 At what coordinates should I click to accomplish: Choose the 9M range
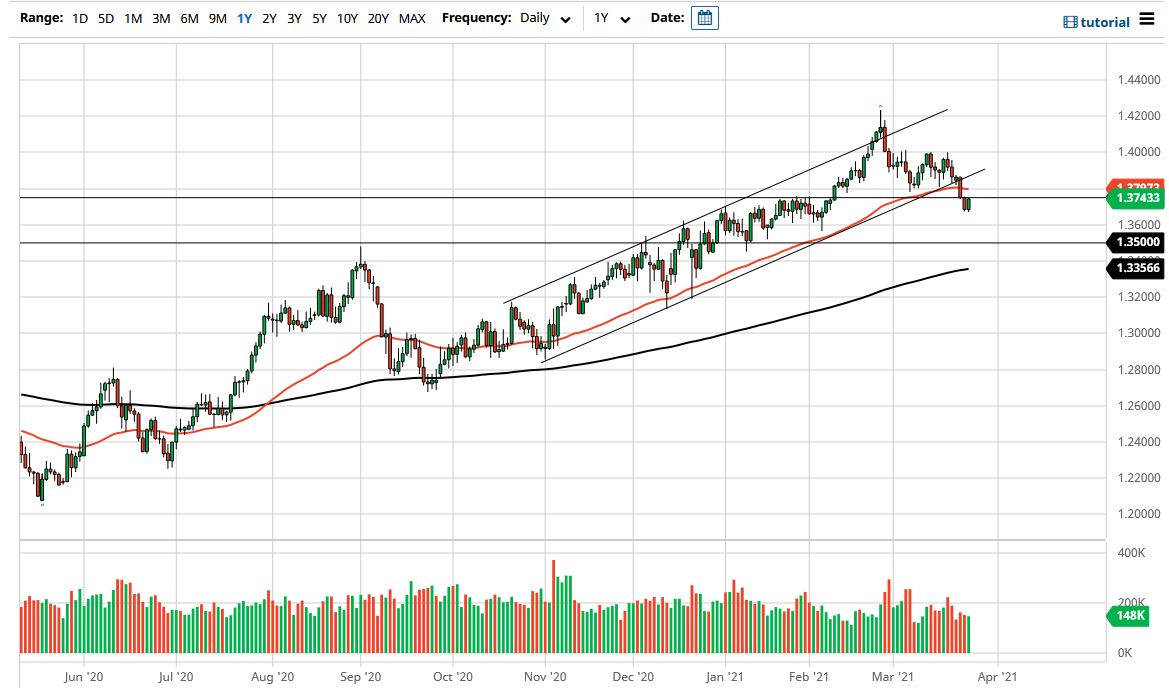pos(216,18)
